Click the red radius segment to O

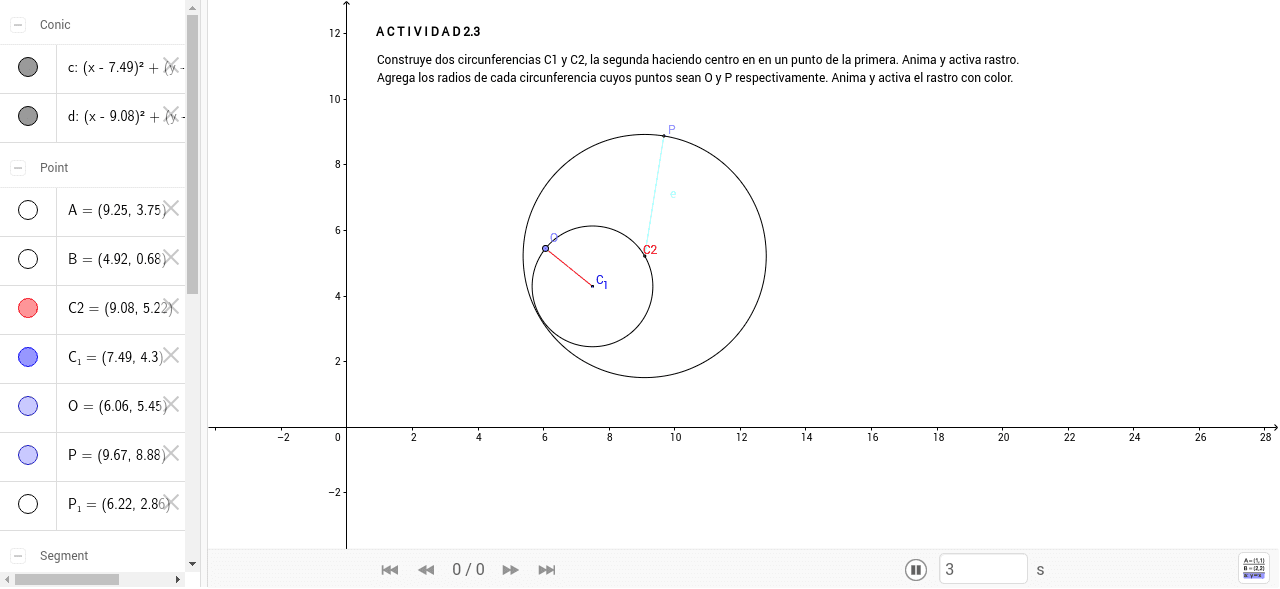coord(569,267)
